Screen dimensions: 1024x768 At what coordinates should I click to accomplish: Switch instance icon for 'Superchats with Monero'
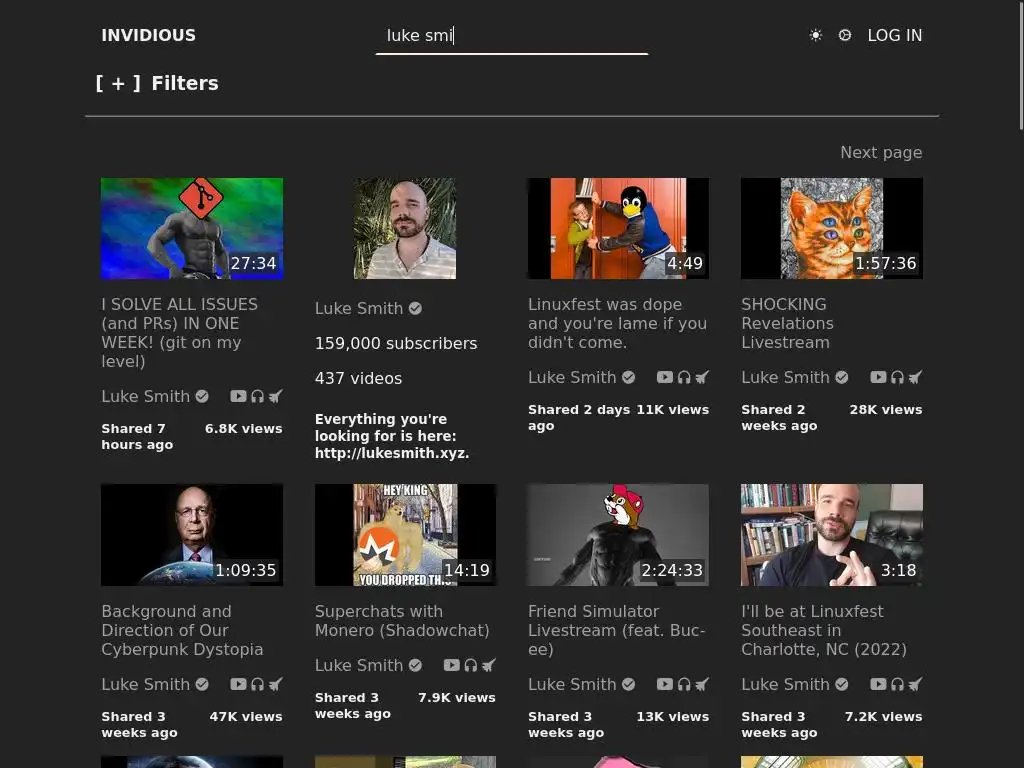click(489, 665)
